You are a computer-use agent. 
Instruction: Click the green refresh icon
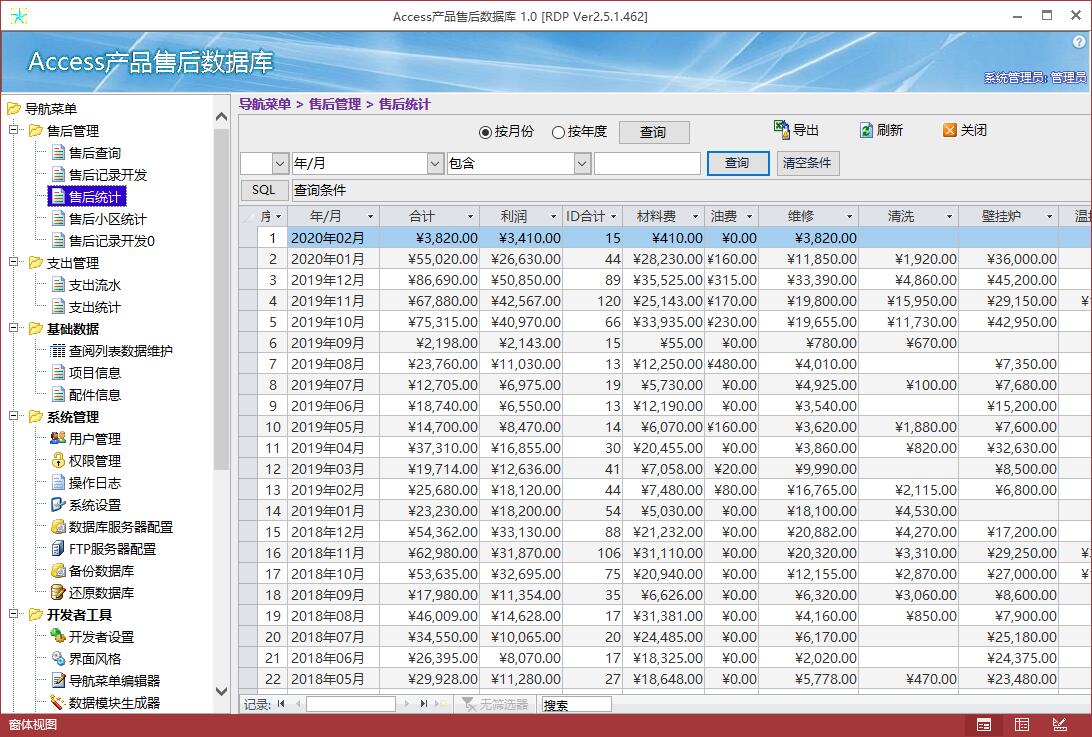866,130
